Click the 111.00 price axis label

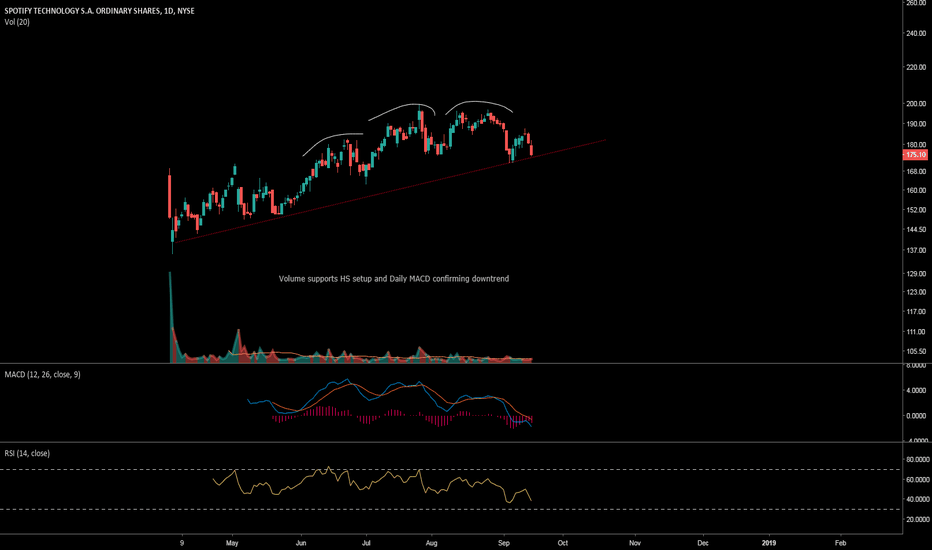tap(916, 332)
